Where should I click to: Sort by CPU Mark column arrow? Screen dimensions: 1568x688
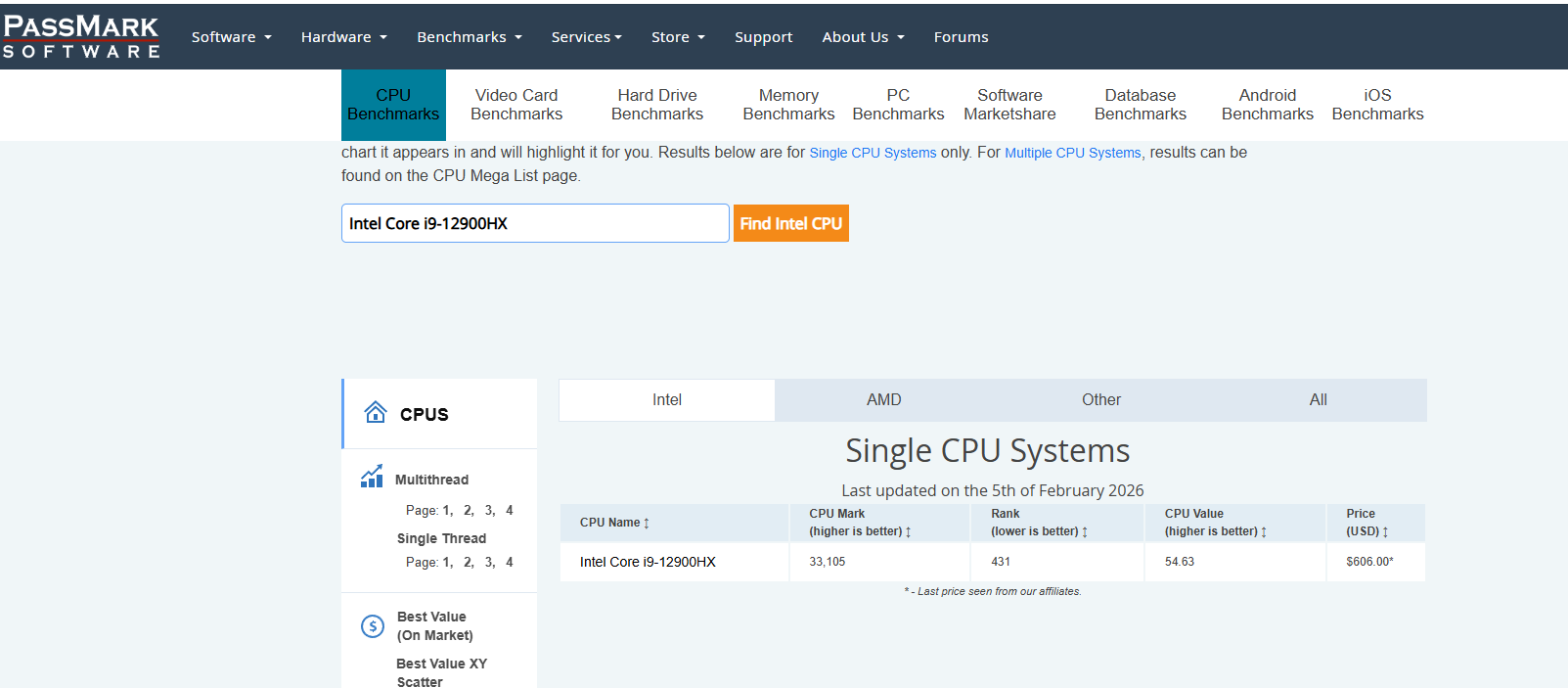[908, 532]
